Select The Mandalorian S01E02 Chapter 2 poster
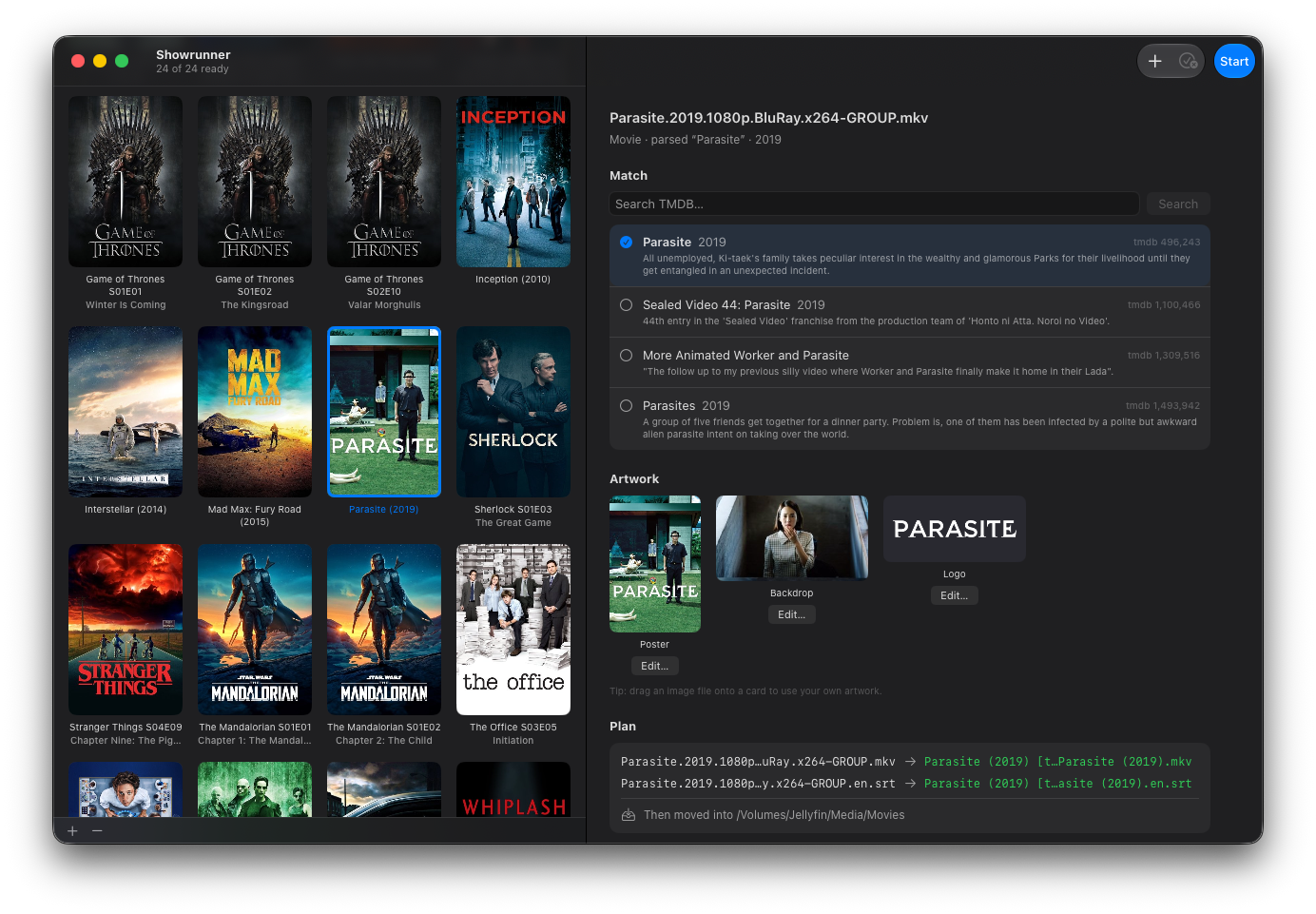 tap(384, 630)
